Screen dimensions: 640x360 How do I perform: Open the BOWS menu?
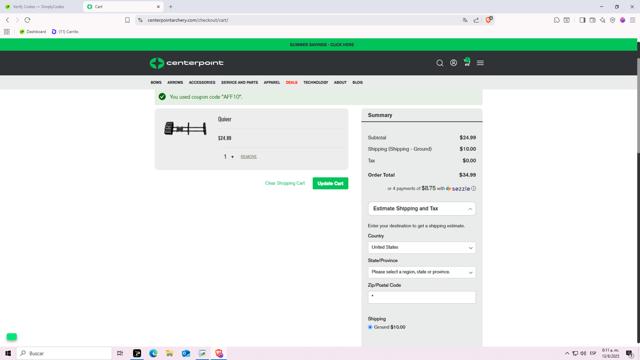(156, 82)
